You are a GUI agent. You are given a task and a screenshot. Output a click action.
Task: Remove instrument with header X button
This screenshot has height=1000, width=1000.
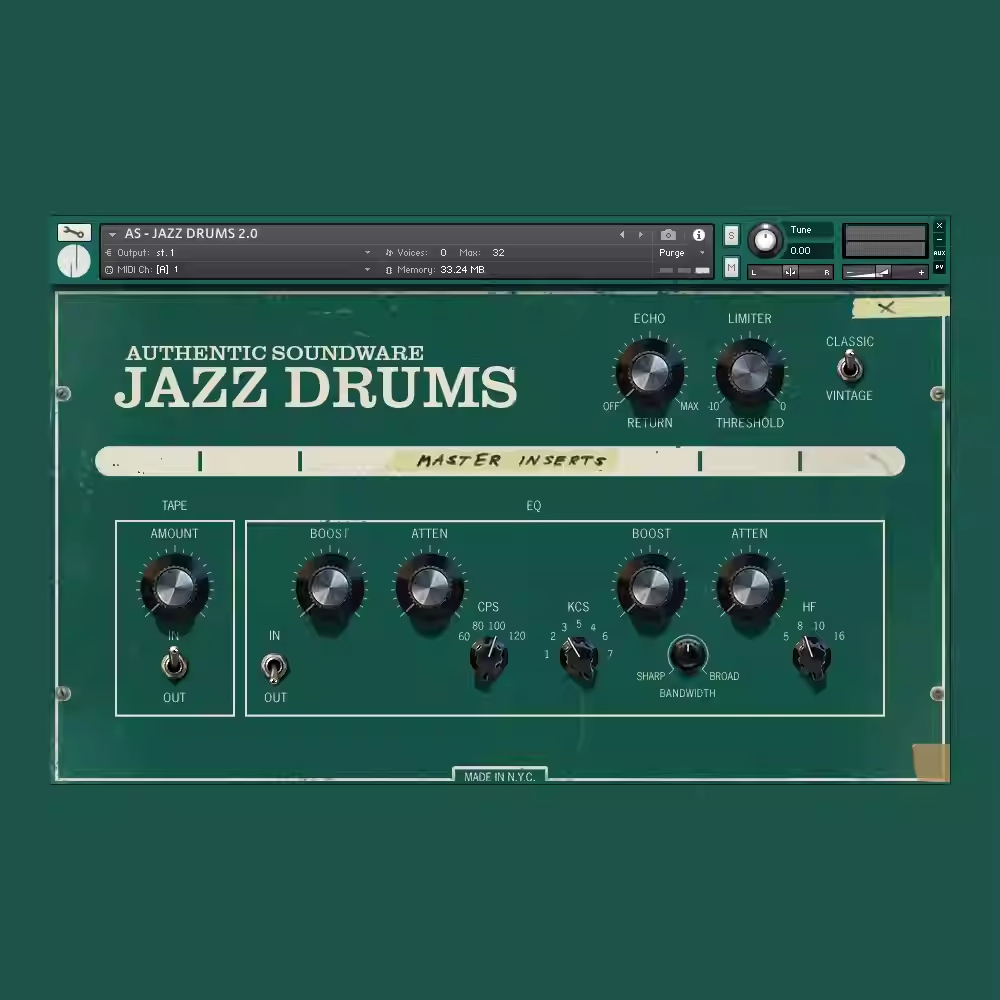coord(939,226)
